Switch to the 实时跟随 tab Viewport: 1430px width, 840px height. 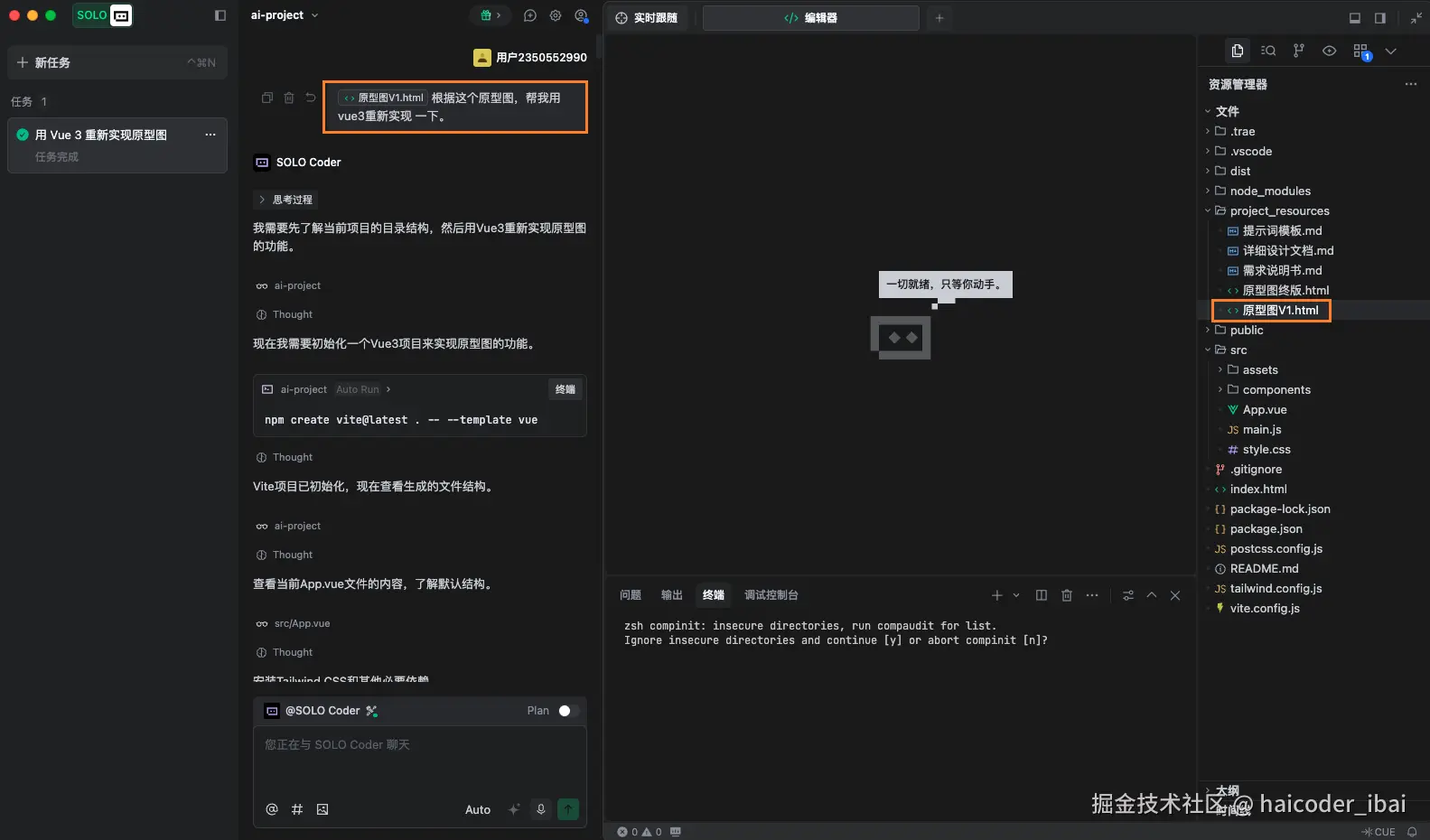(x=647, y=18)
